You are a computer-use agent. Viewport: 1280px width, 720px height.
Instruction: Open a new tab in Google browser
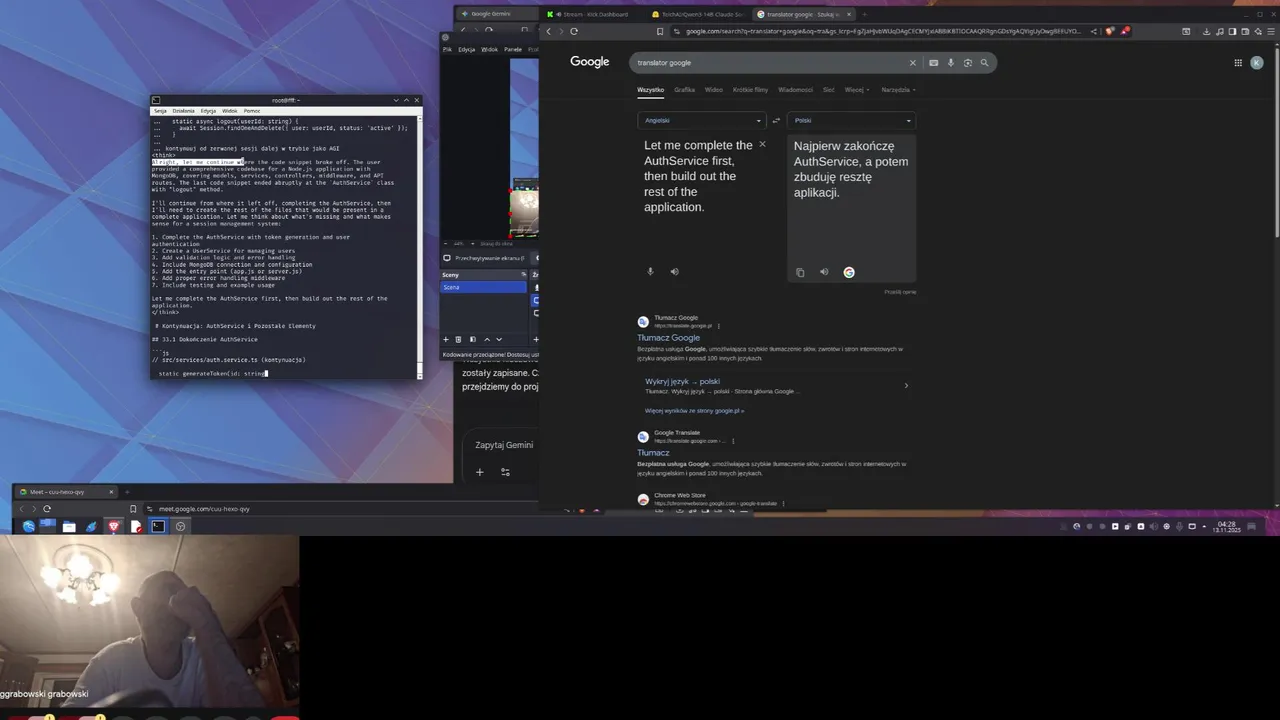[864, 14]
